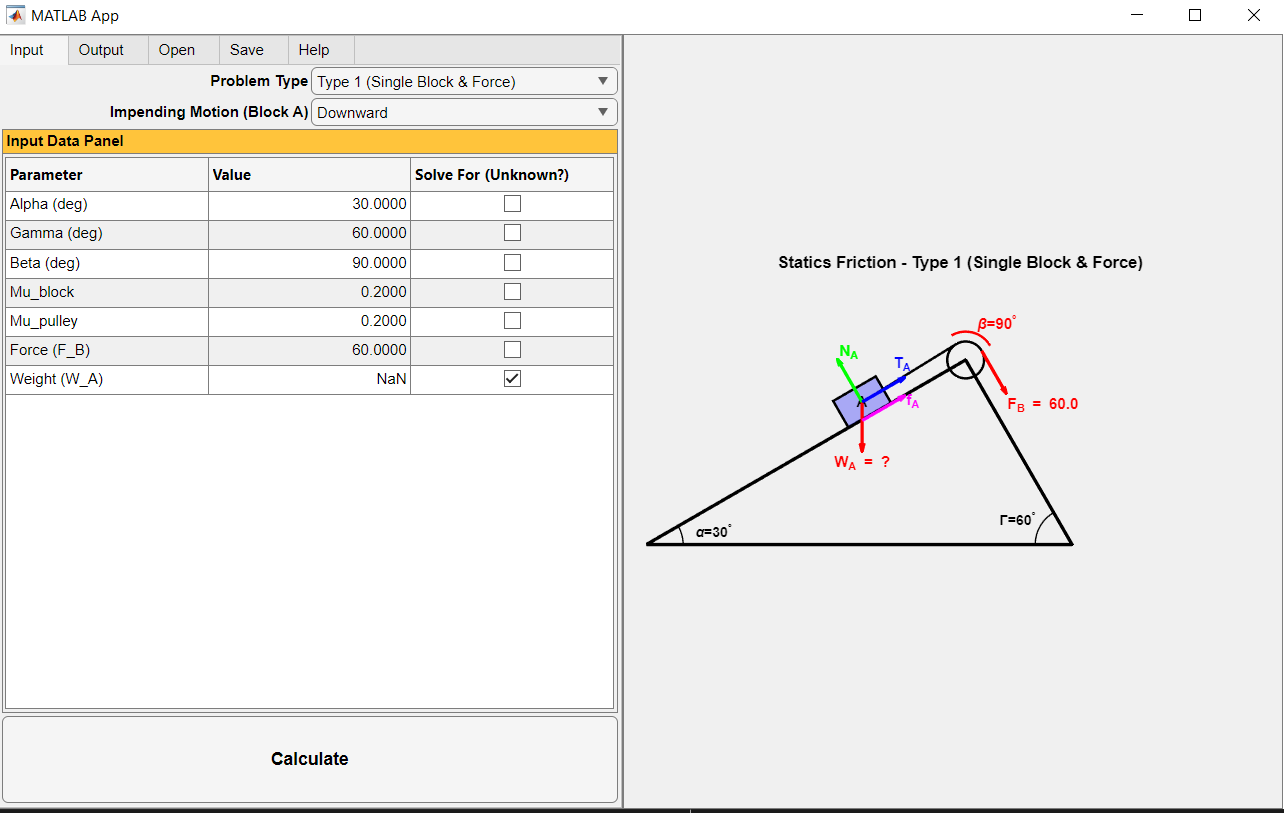Image resolution: width=1284 pixels, height=813 pixels.
Task: Click the Impending Motion (Block A) label
Action: 209,112
